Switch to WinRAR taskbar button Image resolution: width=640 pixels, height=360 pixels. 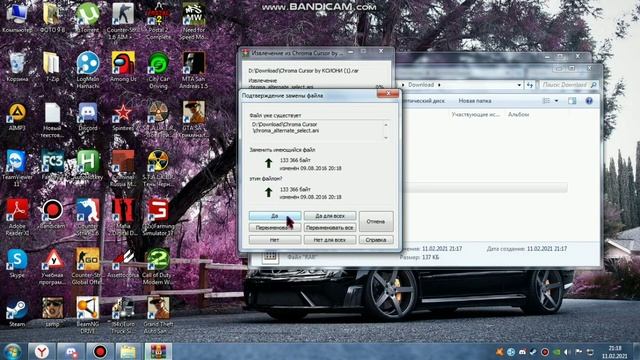tap(158, 351)
